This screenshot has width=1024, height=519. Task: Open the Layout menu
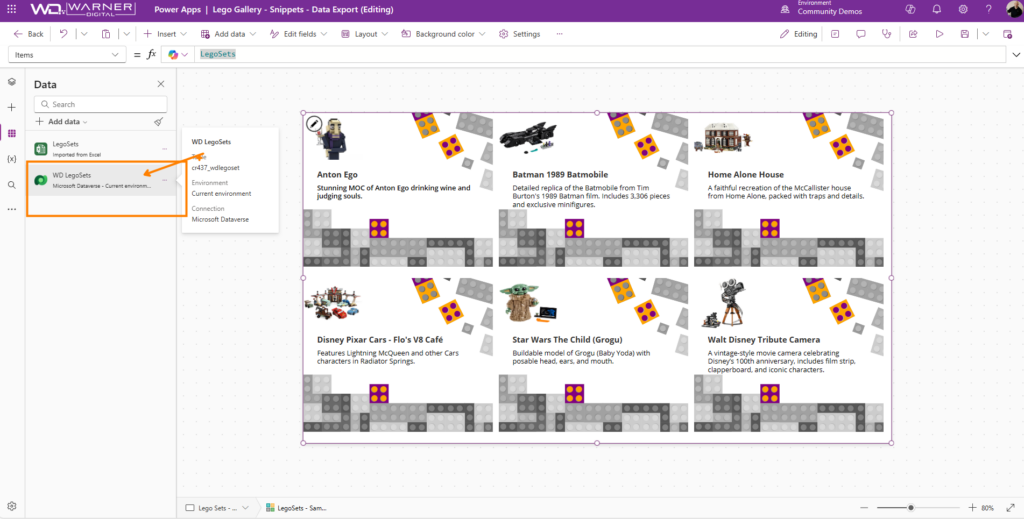point(364,34)
